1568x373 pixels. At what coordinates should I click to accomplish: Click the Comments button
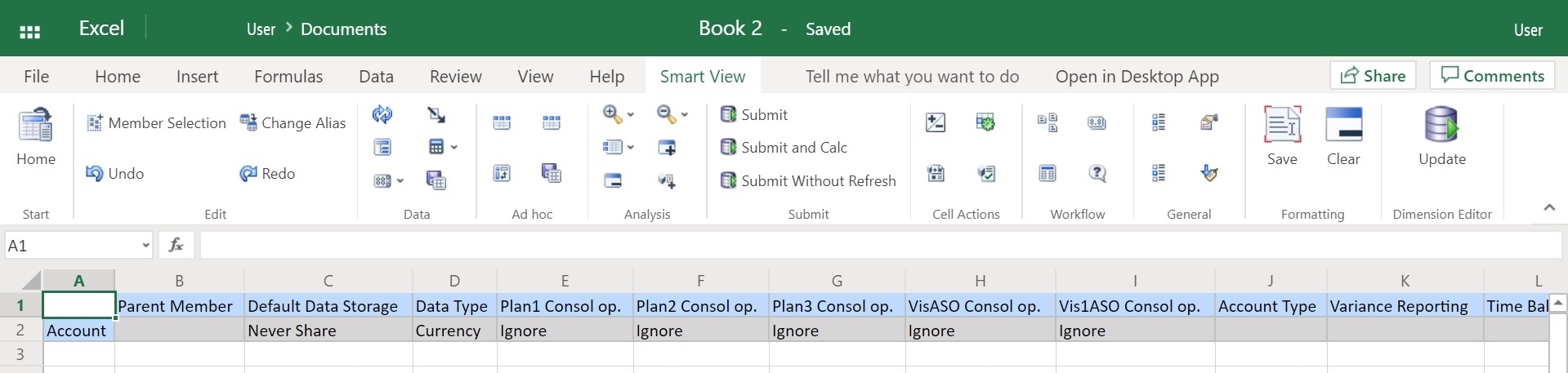(x=1492, y=76)
